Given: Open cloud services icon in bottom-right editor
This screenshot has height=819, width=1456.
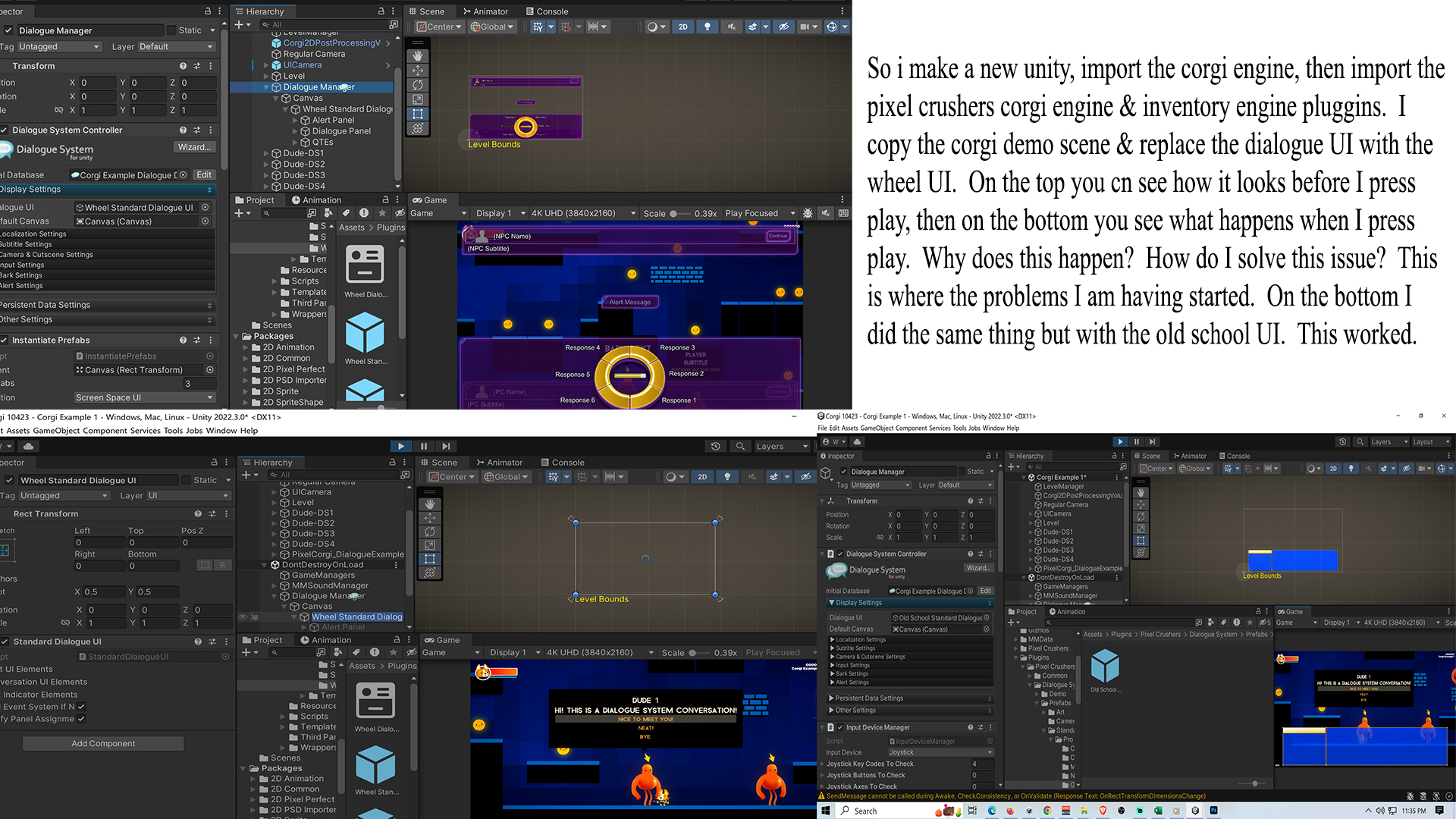Looking at the screenshot, I should tap(858, 442).
